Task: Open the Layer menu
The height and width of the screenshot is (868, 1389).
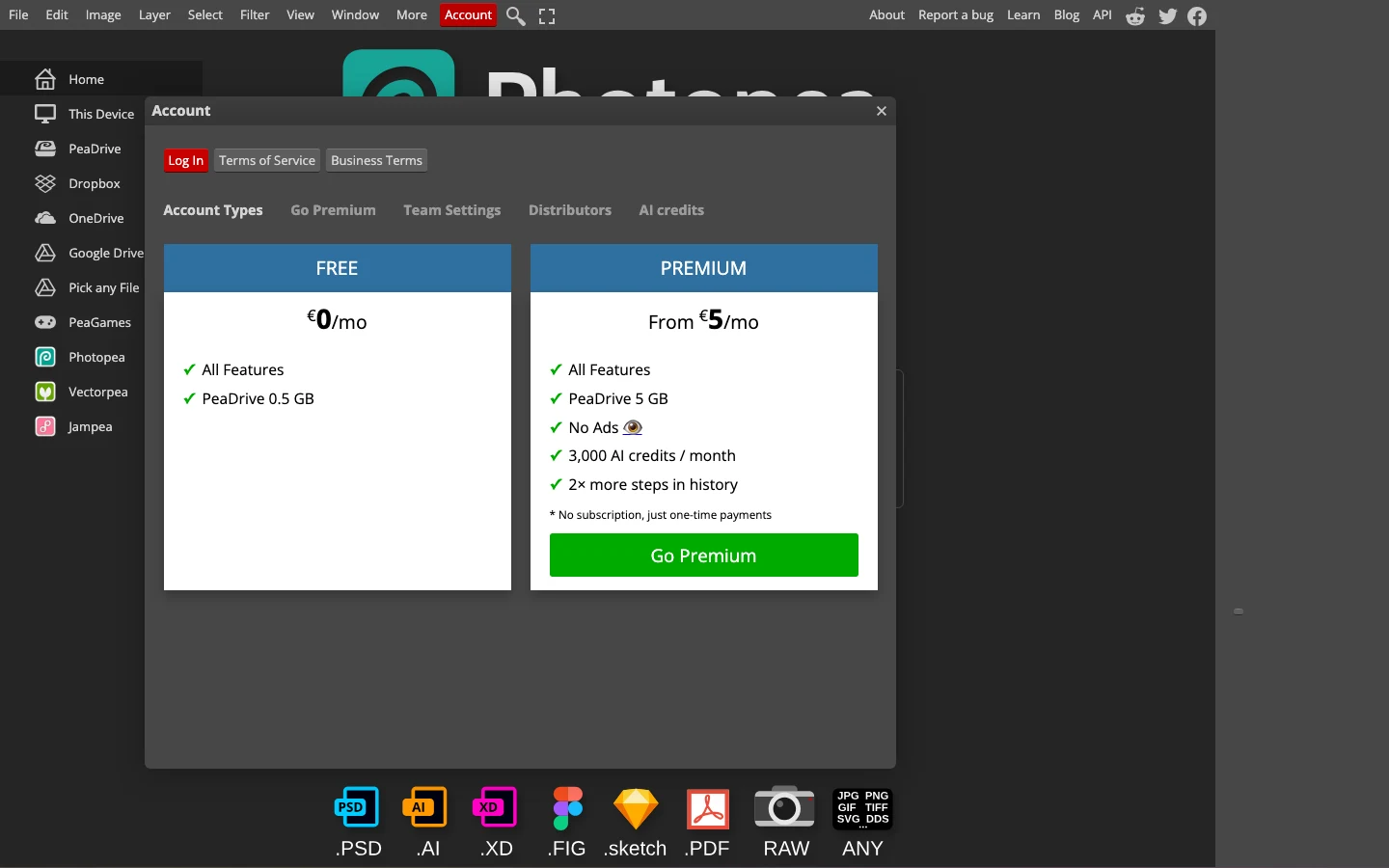Action: pyautogui.click(x=154, y=14)
